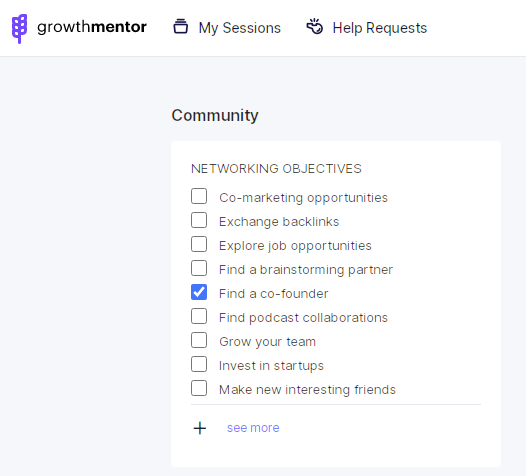Expand the list with see more link
Image resolution: width=526 pixels, height=476 pixels.
tap(253, 428)
